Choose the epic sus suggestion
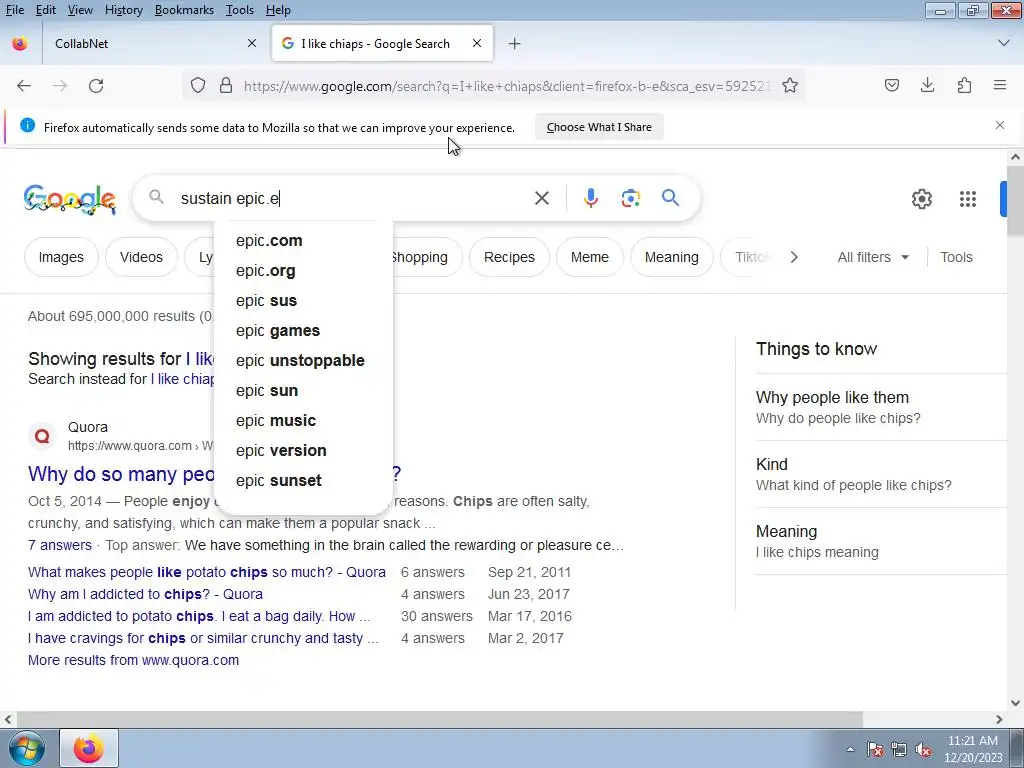The image size is (1024, 768). [x=304, y=300]
